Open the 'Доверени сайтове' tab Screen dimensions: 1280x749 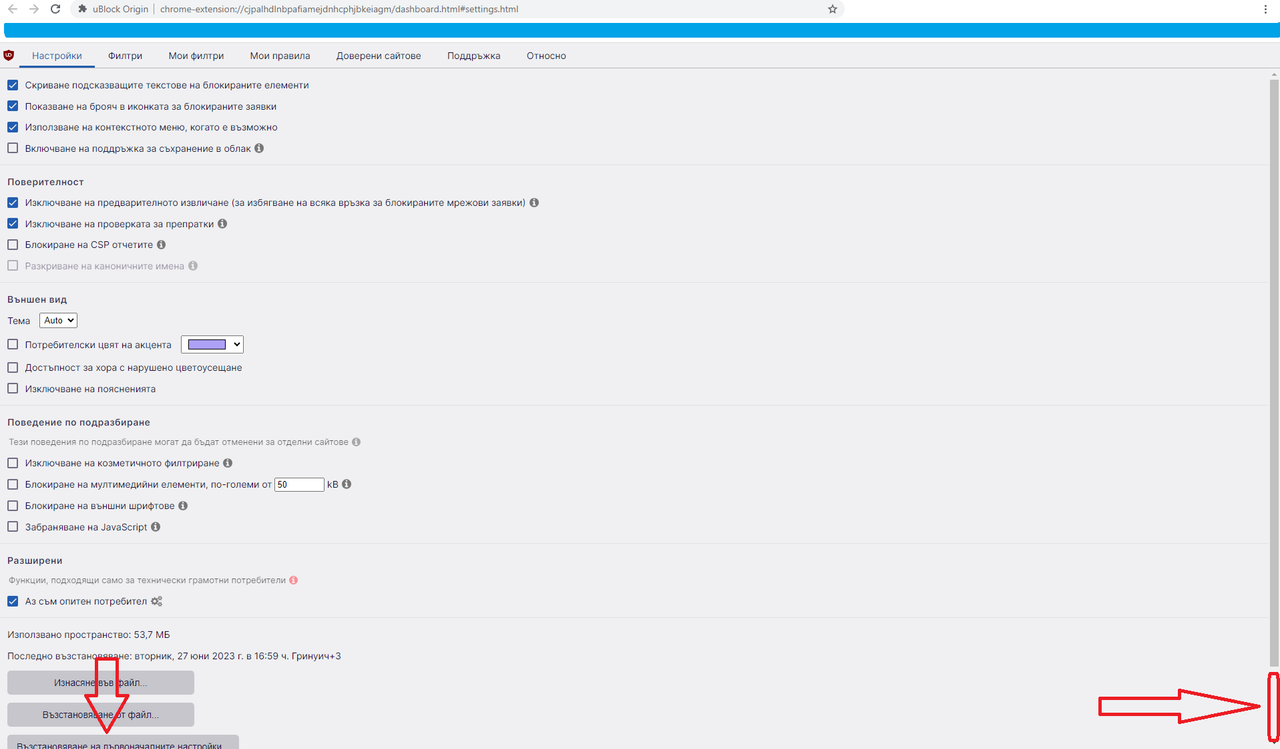coord(378,55)
